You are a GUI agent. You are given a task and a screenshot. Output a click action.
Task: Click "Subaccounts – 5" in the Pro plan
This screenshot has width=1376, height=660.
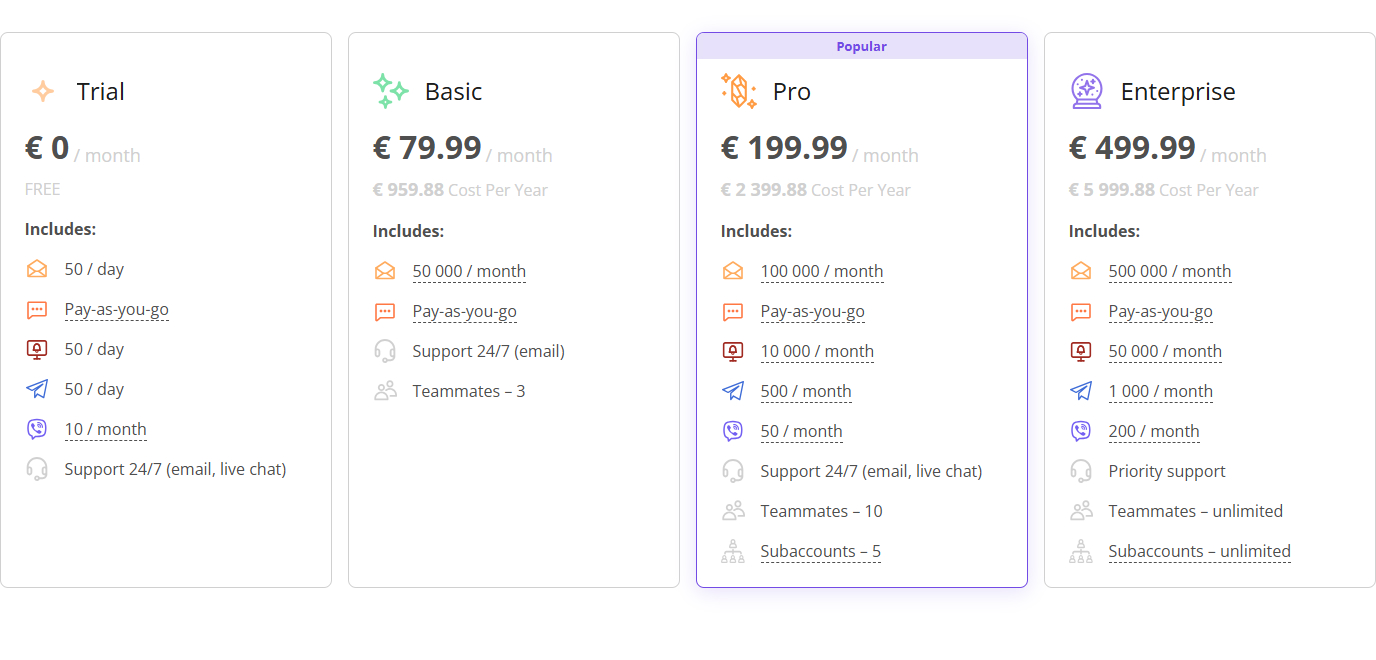coord(820,551)
